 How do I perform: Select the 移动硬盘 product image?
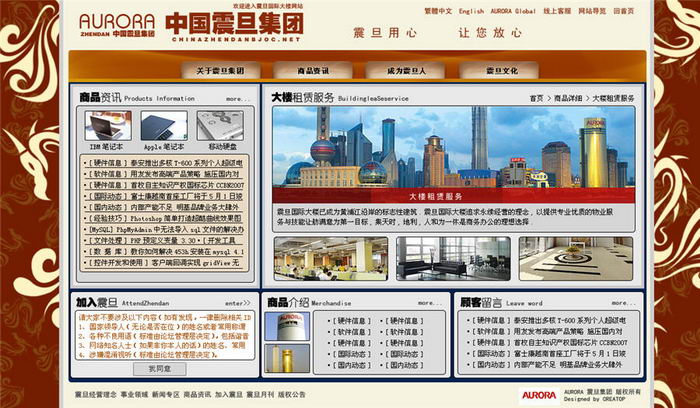click(x=220, y=125)
